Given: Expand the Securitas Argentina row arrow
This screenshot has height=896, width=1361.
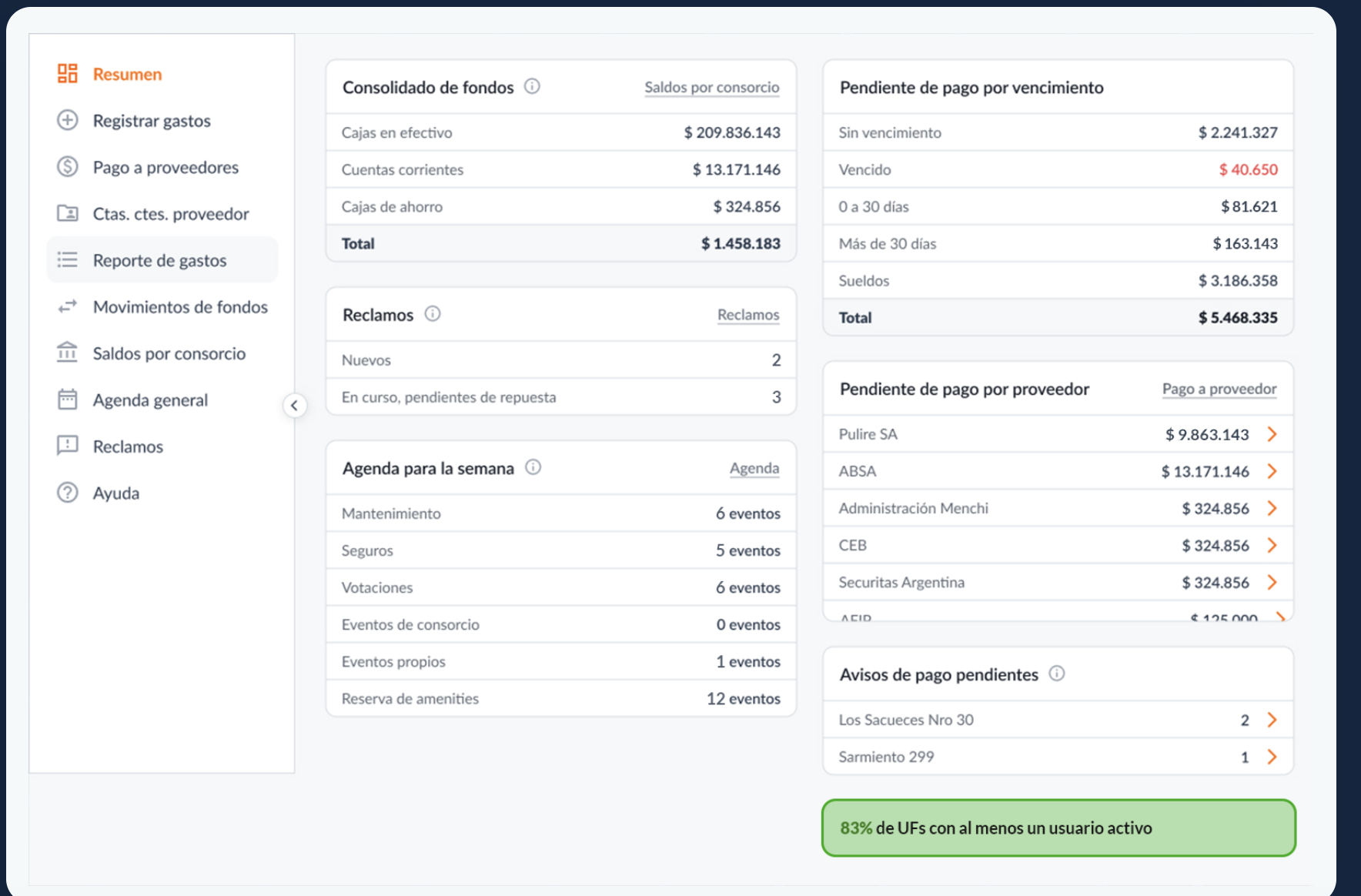Looking at the screenshot, I should [1272, 583].
